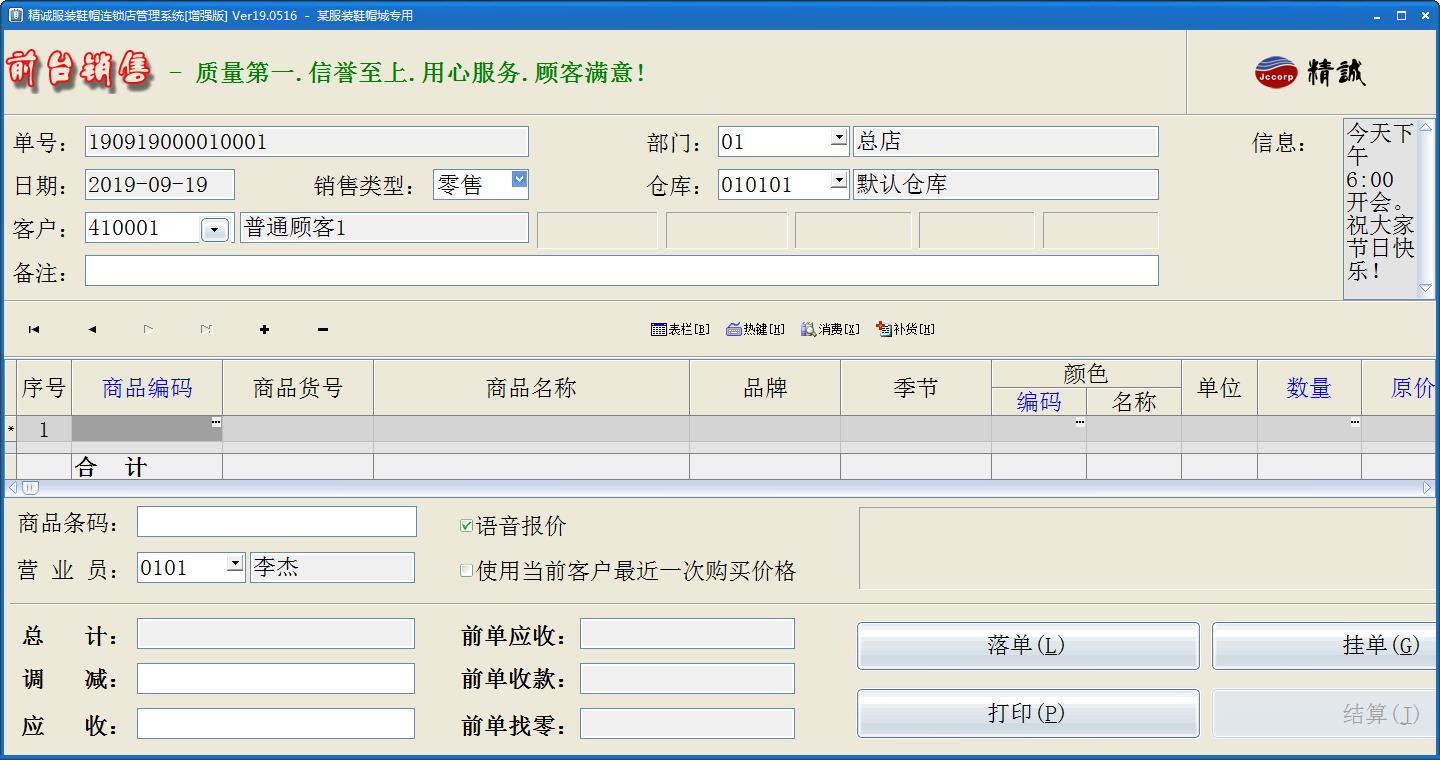Screen dimensions: 1440x760
Task: Click the 季节 column header
Action: click(x=916, y=388)
